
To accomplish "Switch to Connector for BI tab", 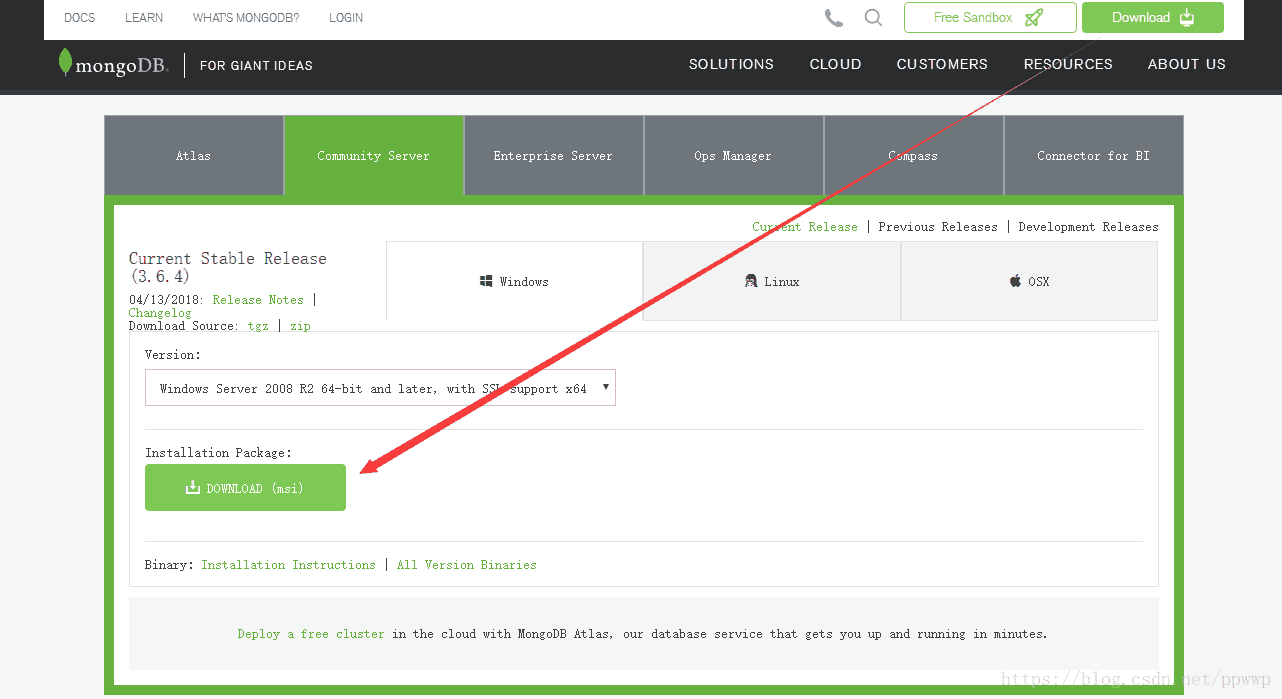I will (x=1093, y=155).
